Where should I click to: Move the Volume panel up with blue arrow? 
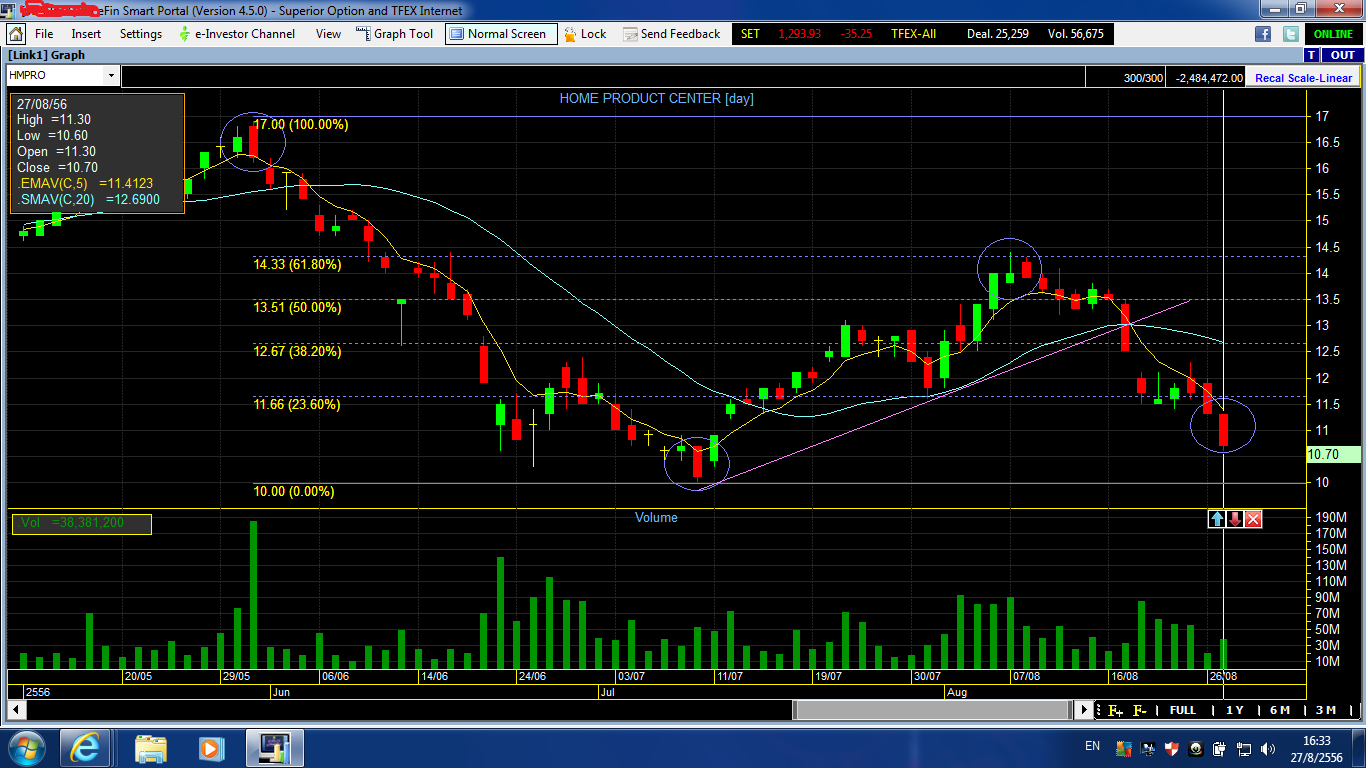pos(1217,519)
